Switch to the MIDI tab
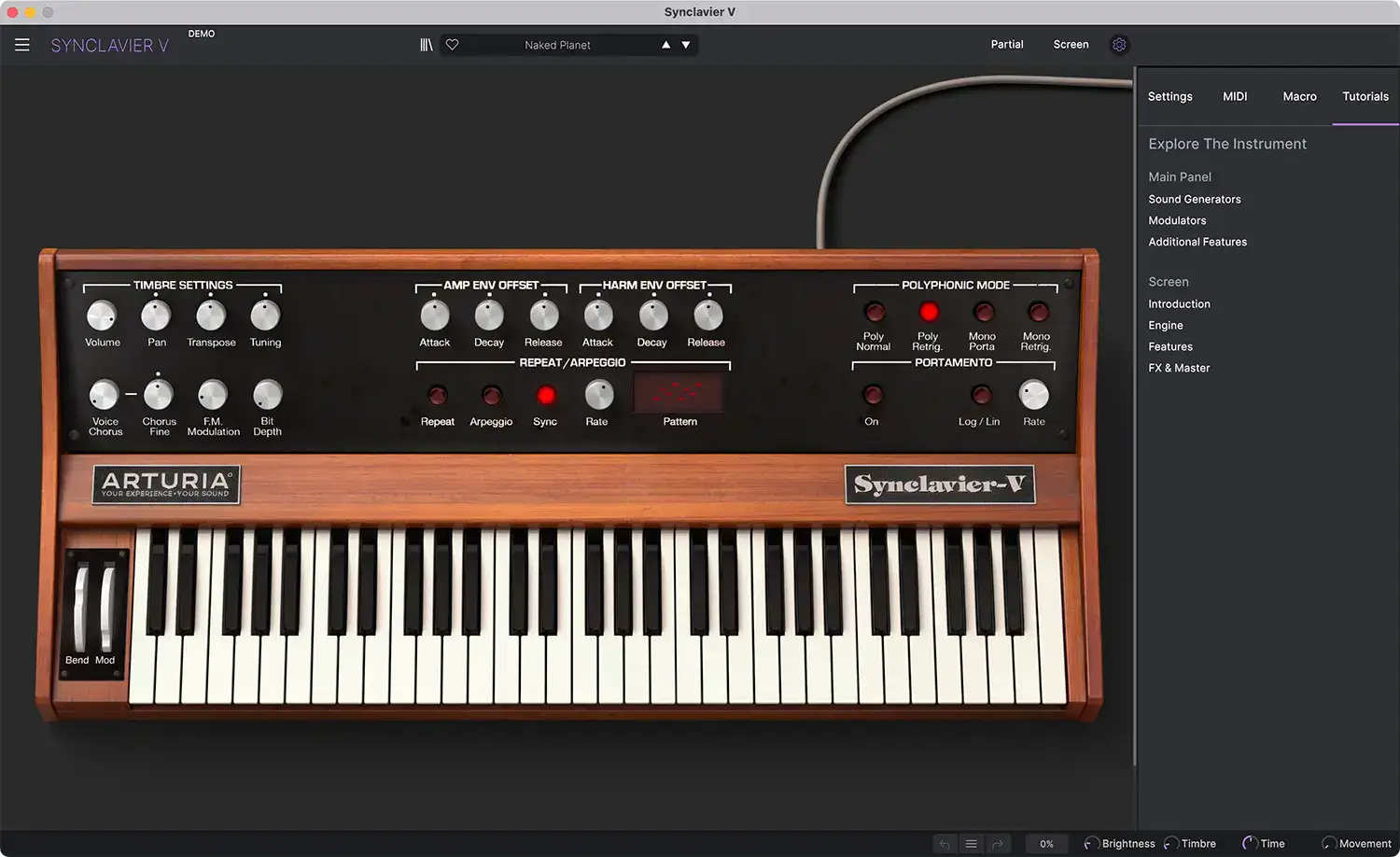 [1234, 96]
